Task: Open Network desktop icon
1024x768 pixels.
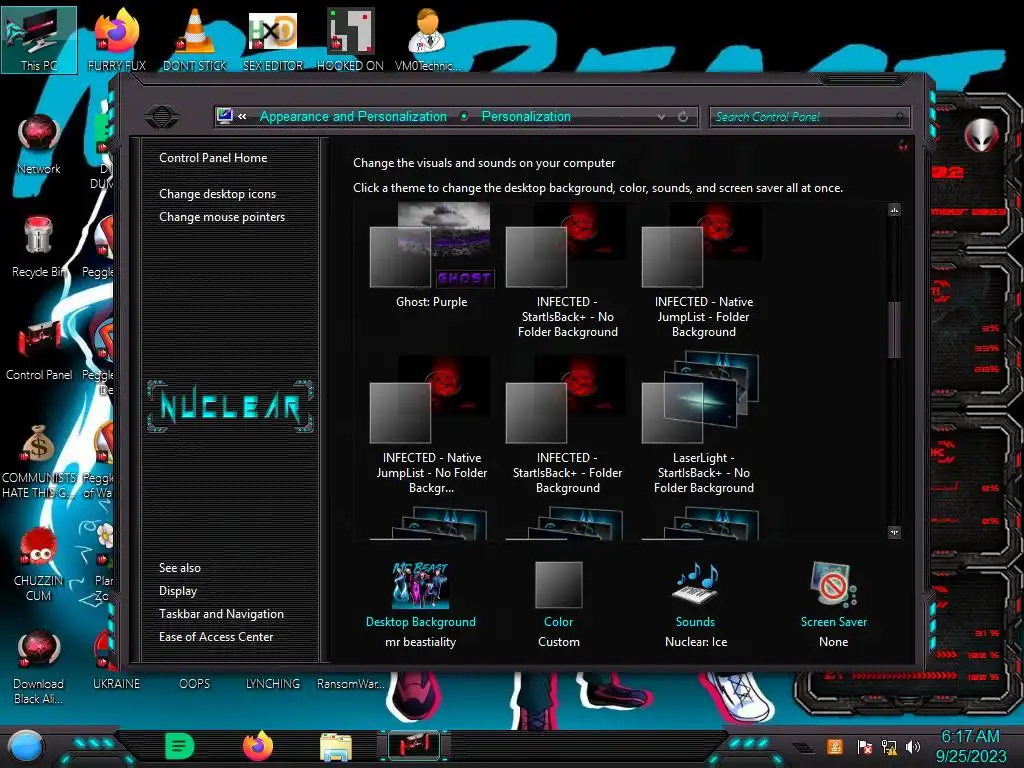Action: [x=39, y=144]
